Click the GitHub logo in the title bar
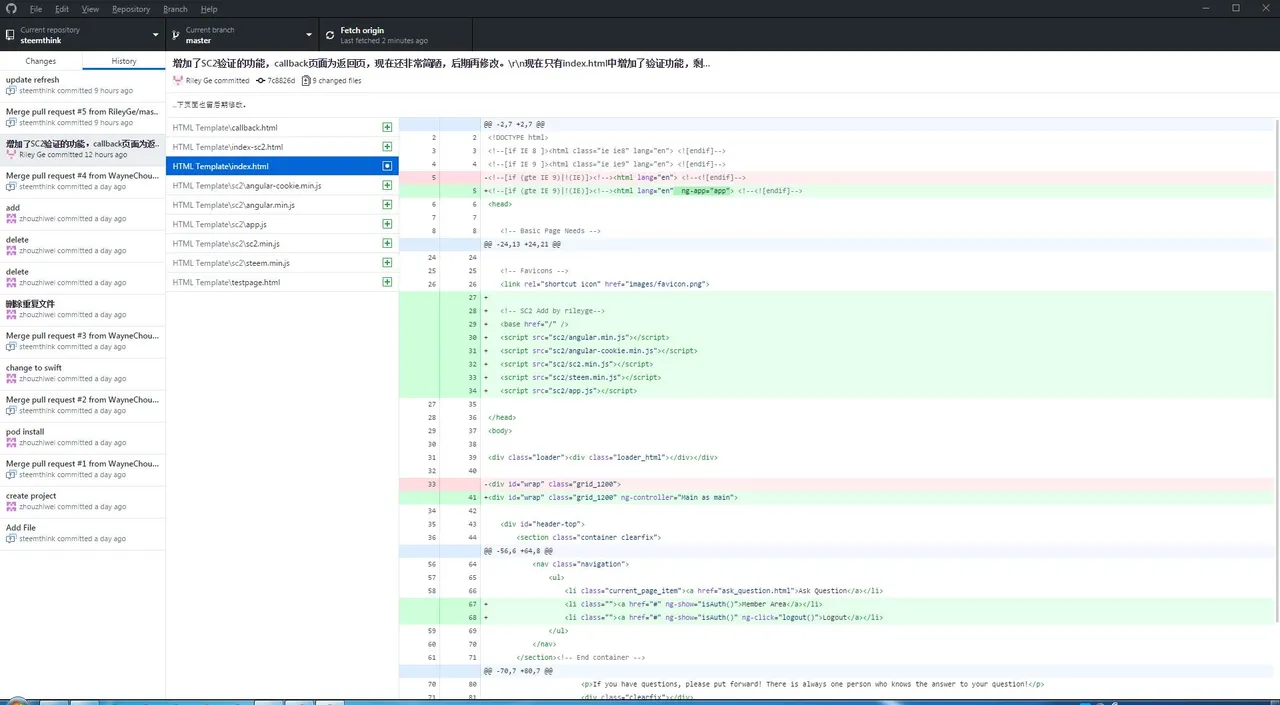The height and width of the screenshot is (705, 1280). [9, 9]
